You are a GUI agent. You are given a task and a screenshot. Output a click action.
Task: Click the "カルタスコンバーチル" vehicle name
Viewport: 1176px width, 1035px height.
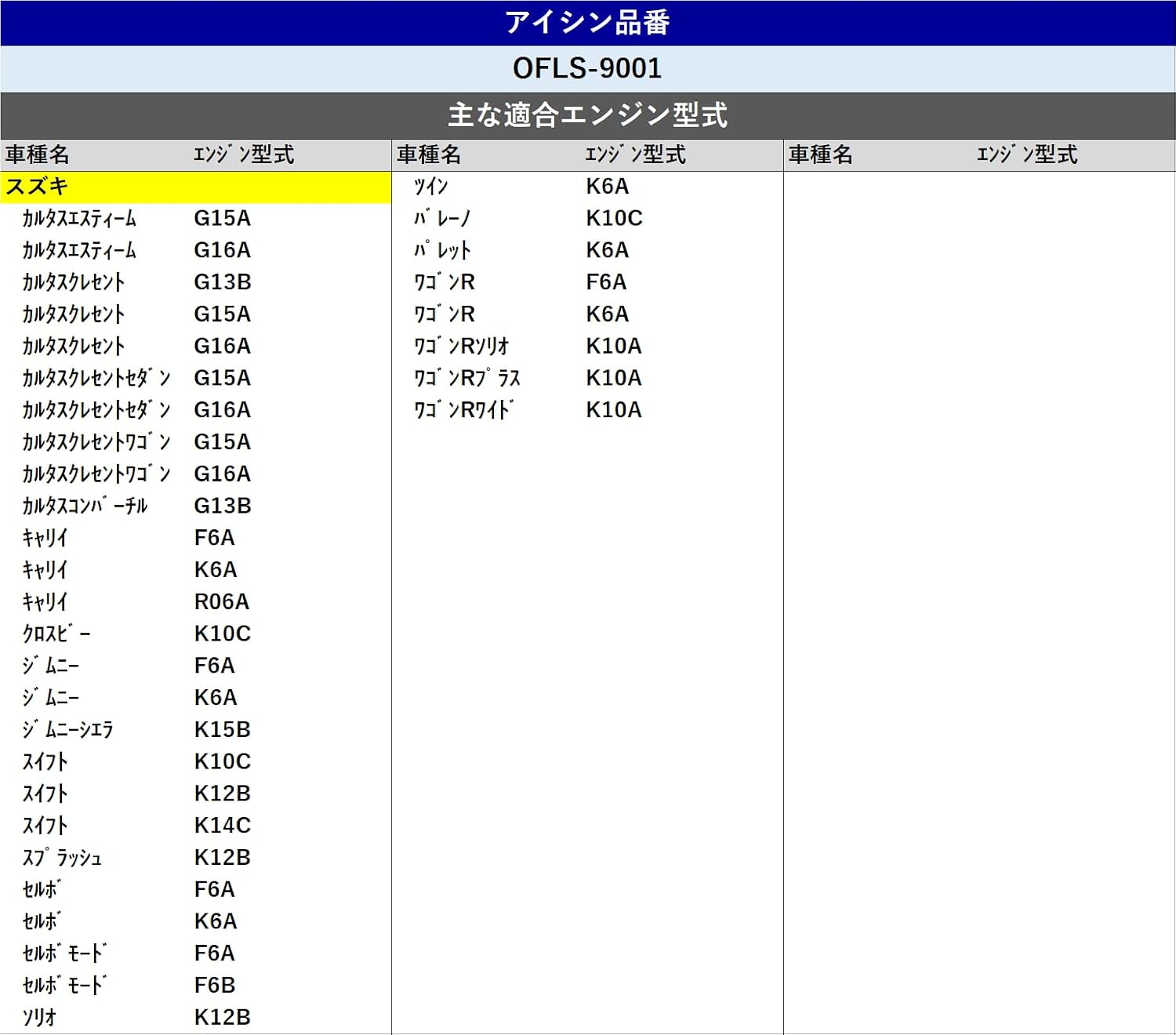[85, 506]
